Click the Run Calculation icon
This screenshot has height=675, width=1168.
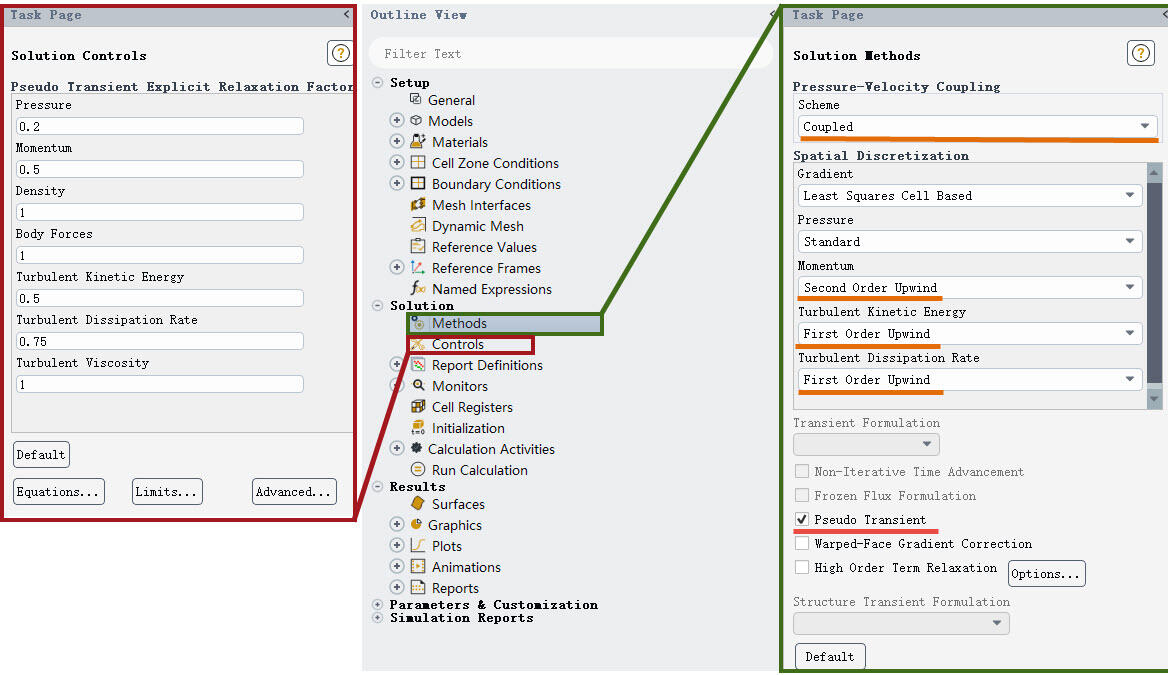coord(418,470)
